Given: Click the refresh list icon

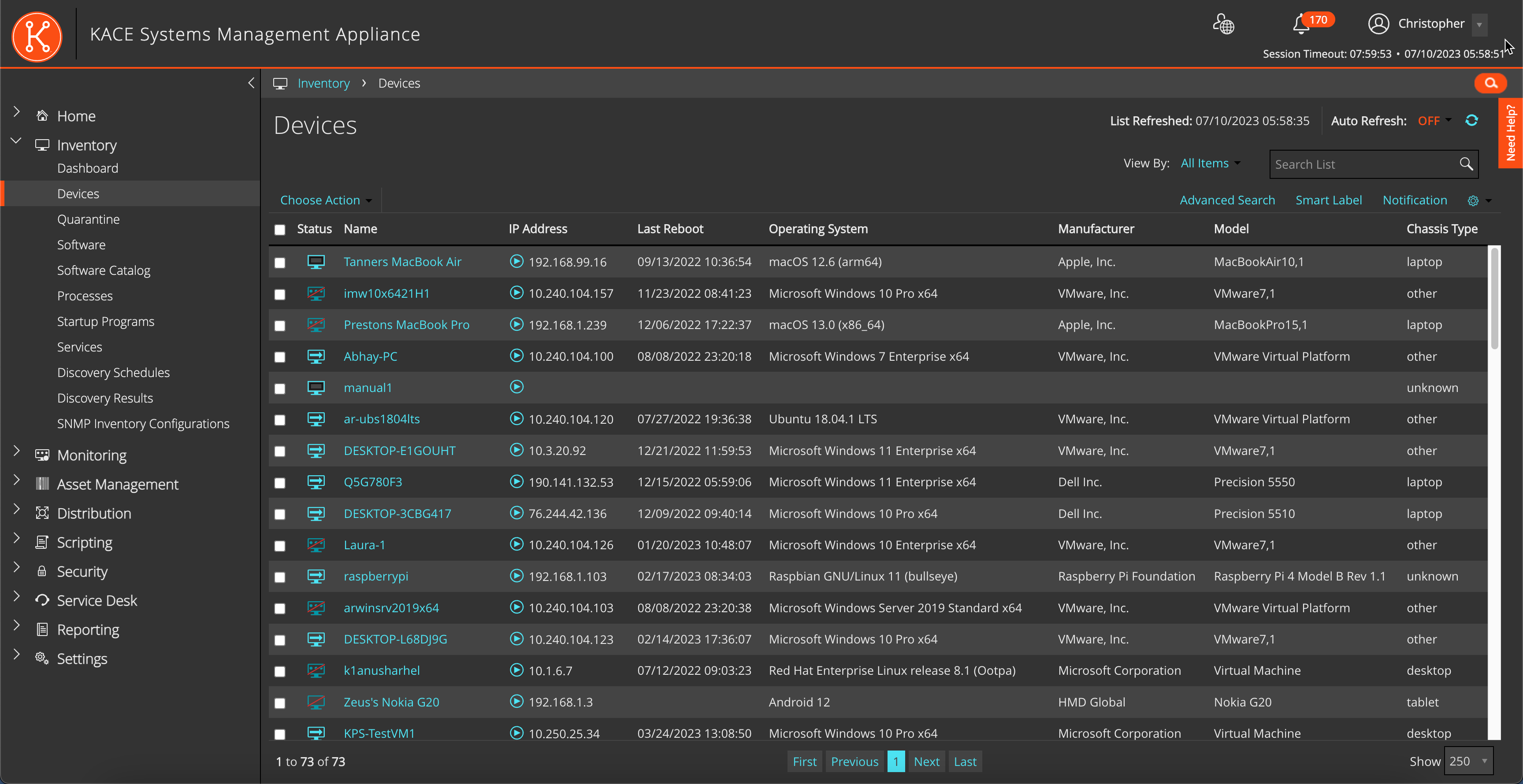Looking at the screenshot, I should tap(1471, 121).
